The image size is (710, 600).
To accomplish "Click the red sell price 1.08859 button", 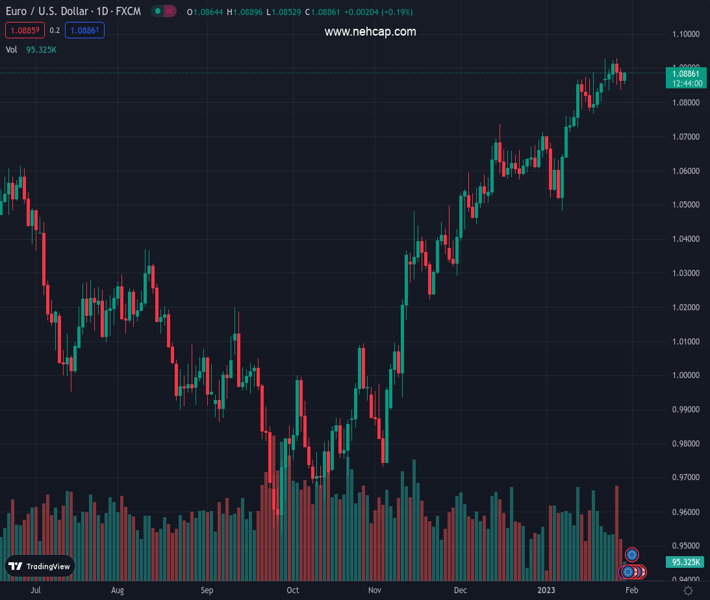I will pos(25,30).
